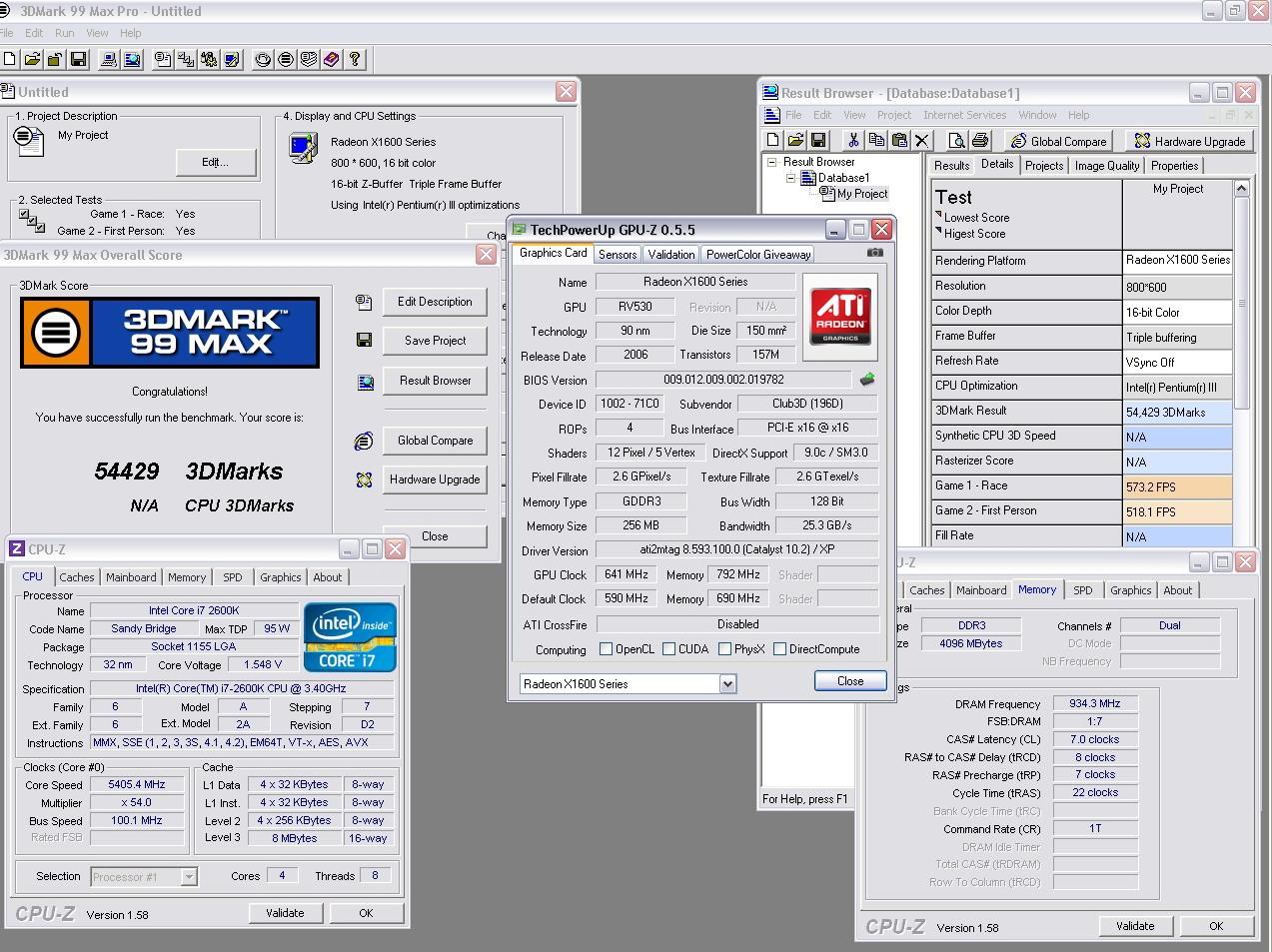Viewport: 1272px width, 952px height.
Task: Open the Processor #1 selection dropdown in CPU-Z
Action: 188,877
